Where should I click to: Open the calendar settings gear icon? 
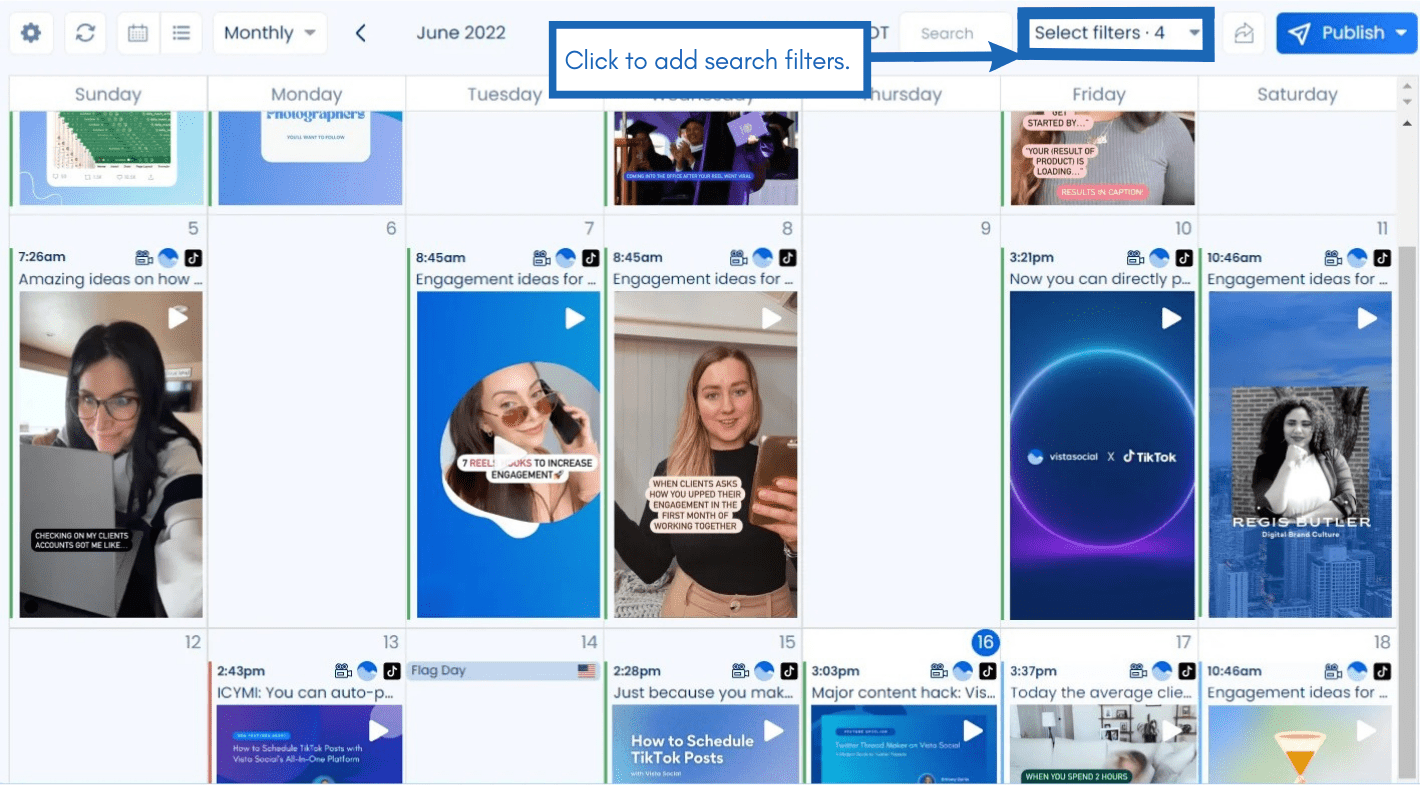(30, 32)
